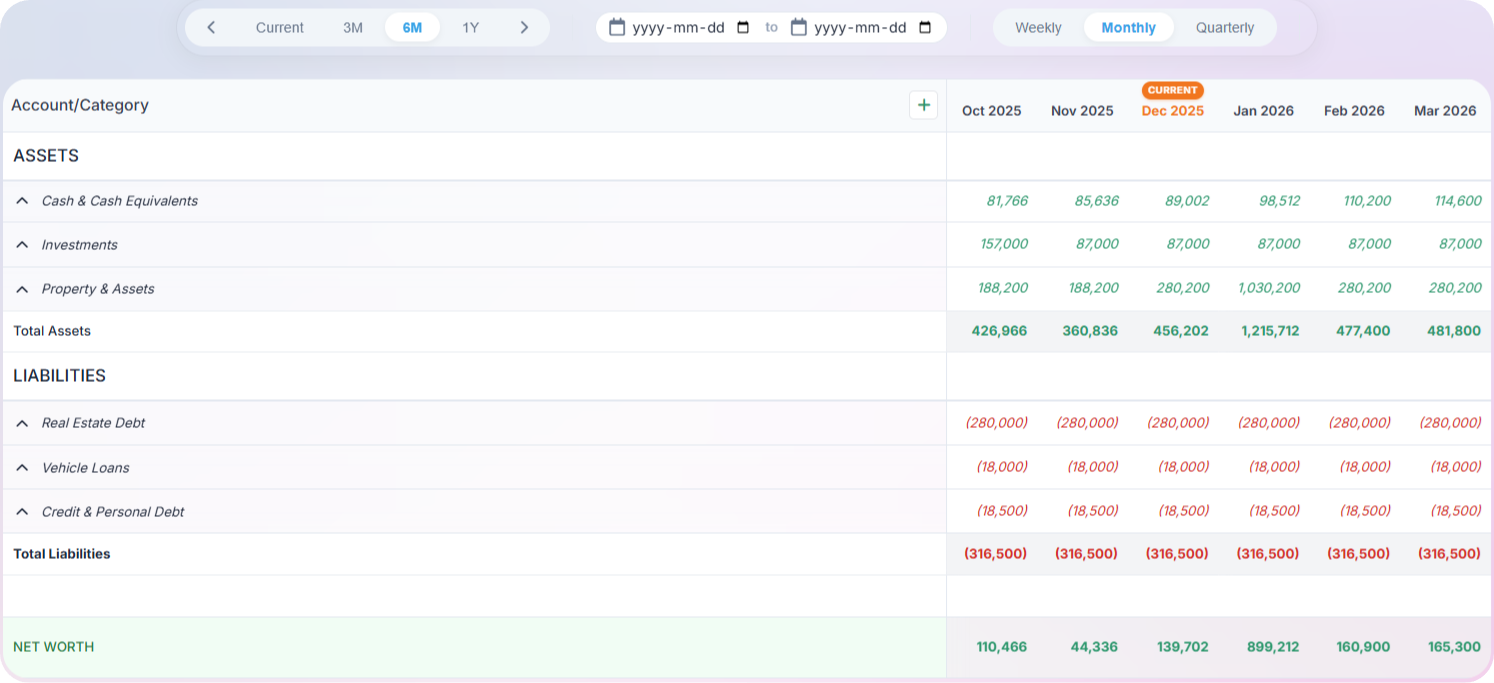Collapse the Property & Assets chevron
Image resolution: width=1494 pixels, height=683 pixels.
click(x=22, y=289)
